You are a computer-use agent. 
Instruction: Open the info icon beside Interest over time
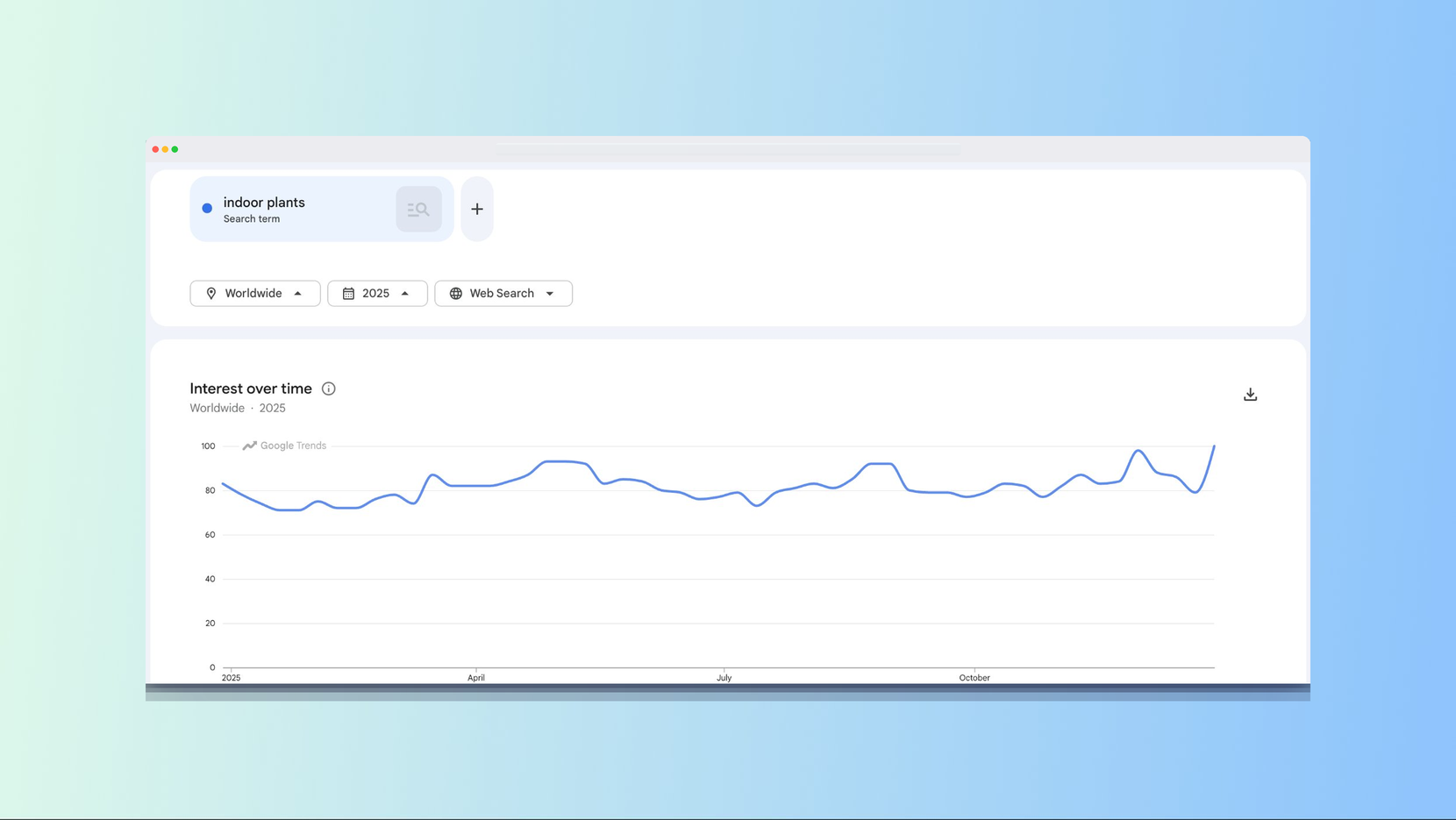[x=329, y=389]
